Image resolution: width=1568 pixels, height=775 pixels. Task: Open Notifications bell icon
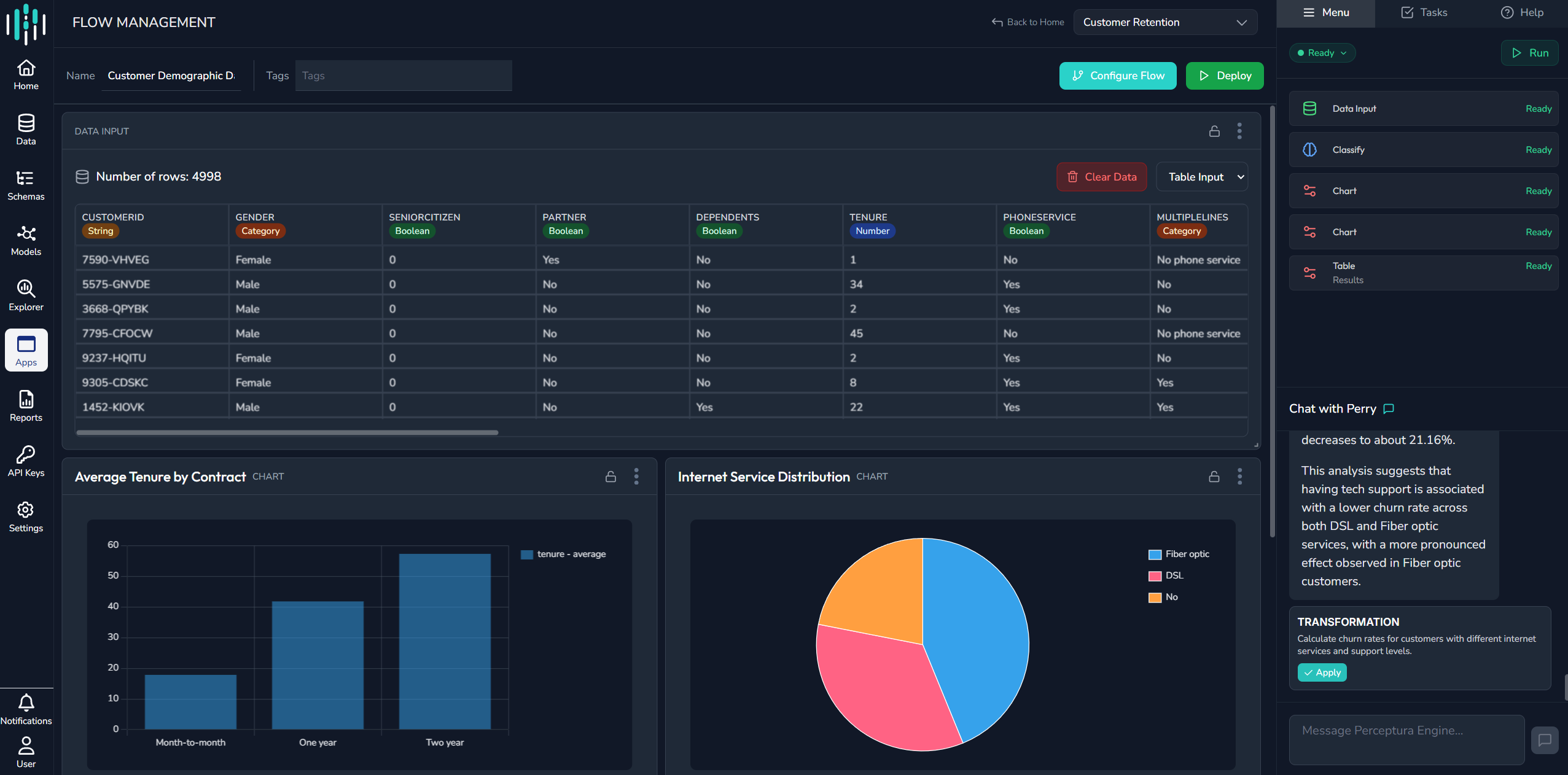[x=26, y=703]
